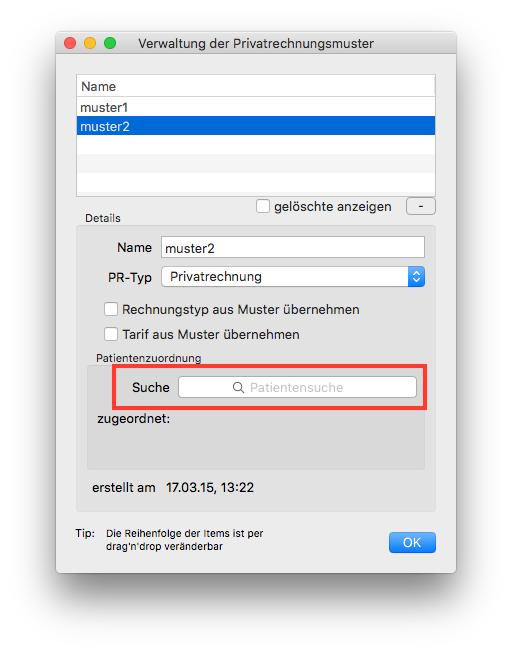Click the green zoom window button
Viewport: 512px width, 653px height.
pyautogui.click(x=110, y=43)
